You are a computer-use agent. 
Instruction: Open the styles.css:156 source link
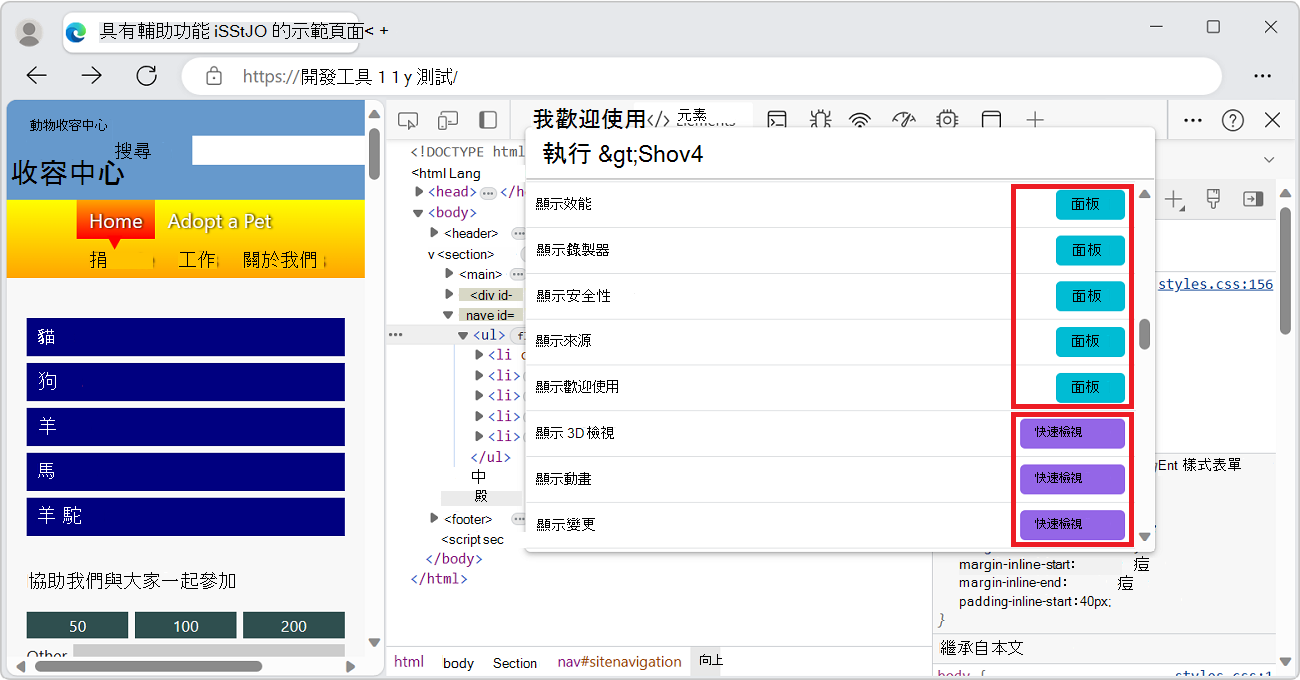1215,284
